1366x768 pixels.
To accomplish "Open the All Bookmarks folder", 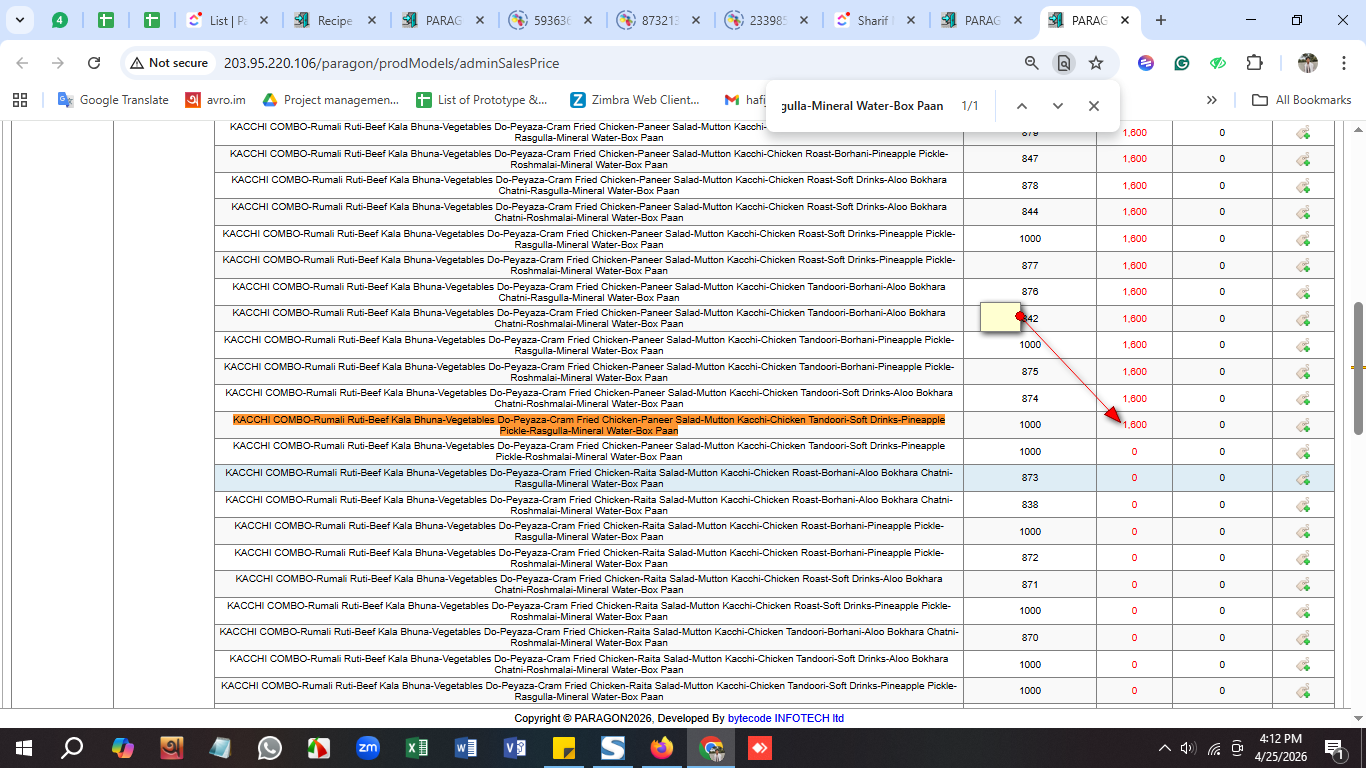I will [1301, 100].
